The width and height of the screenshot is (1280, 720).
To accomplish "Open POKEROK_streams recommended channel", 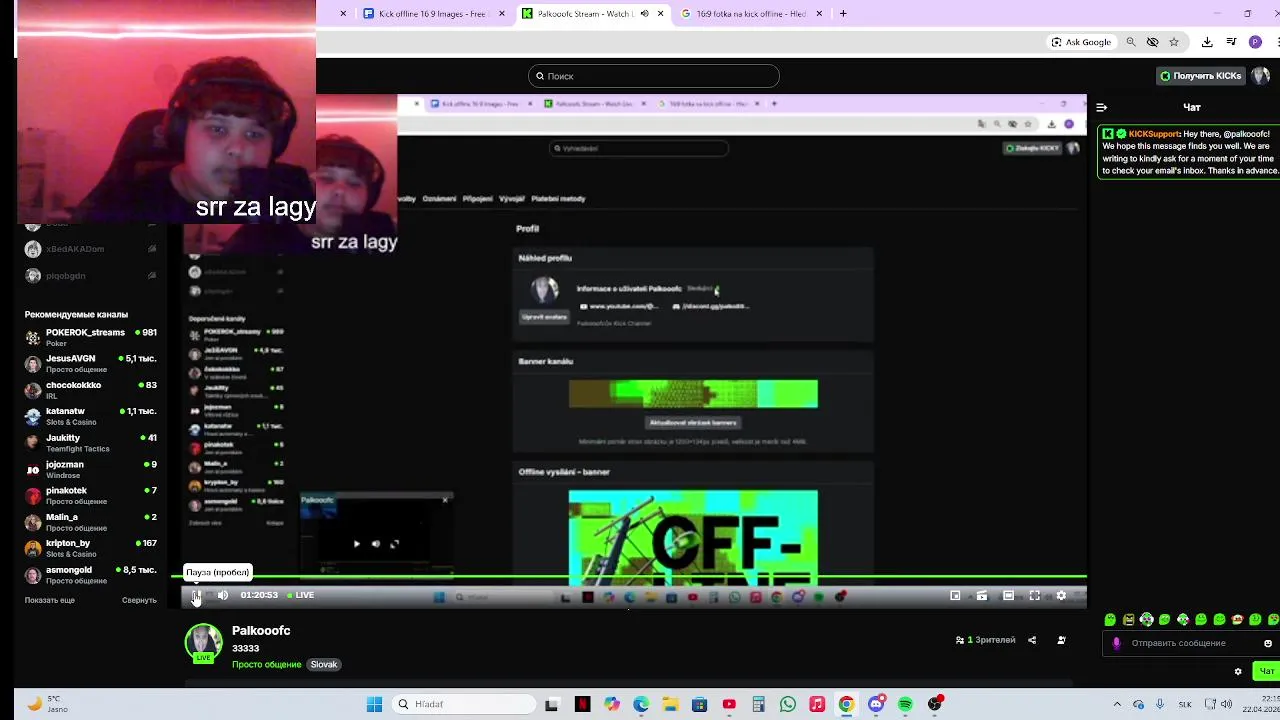I will click(90, 337).
